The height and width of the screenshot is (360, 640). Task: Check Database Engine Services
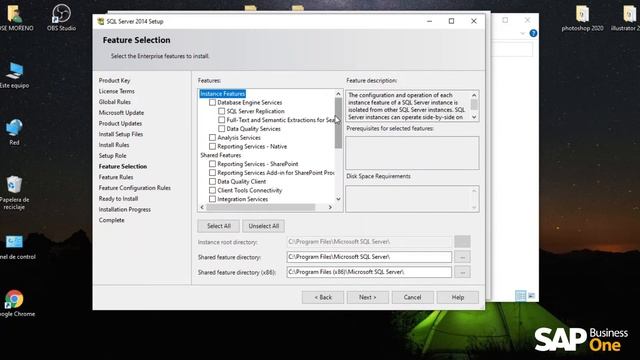click(x=212, y=102)
